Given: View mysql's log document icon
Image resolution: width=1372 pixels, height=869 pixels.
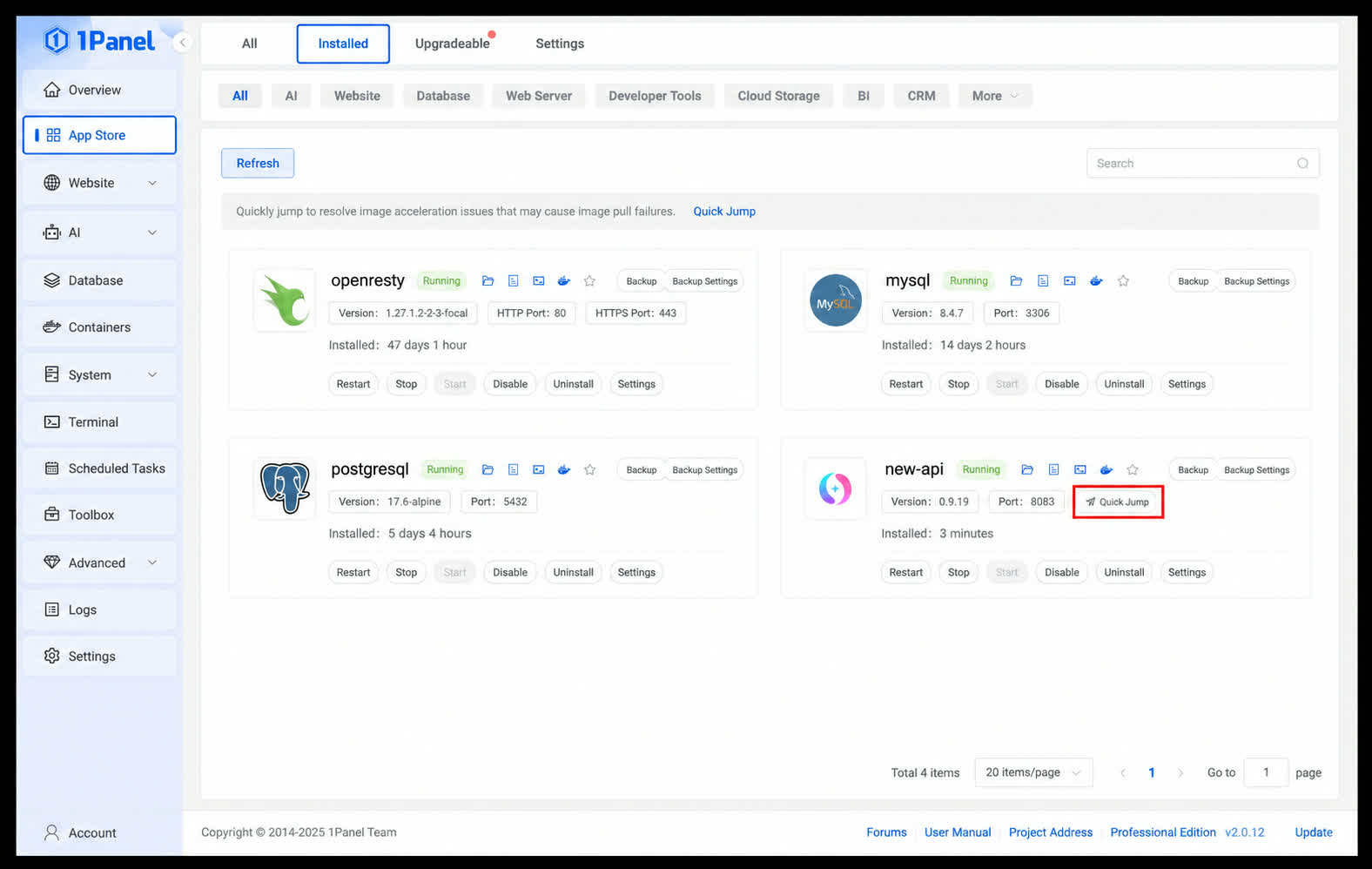Looking at the screenshot, I should point(1043,281).
